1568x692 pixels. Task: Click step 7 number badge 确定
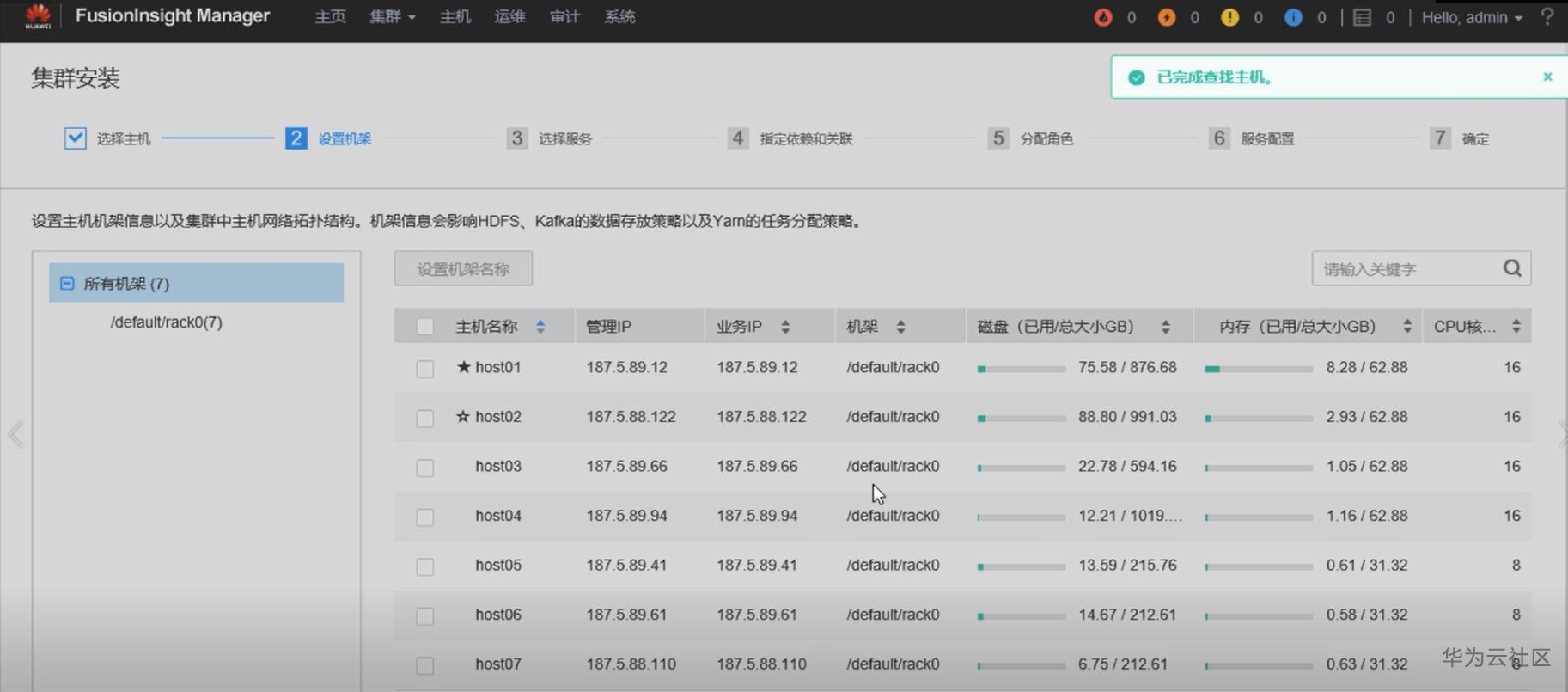[x=1440, y=138]
